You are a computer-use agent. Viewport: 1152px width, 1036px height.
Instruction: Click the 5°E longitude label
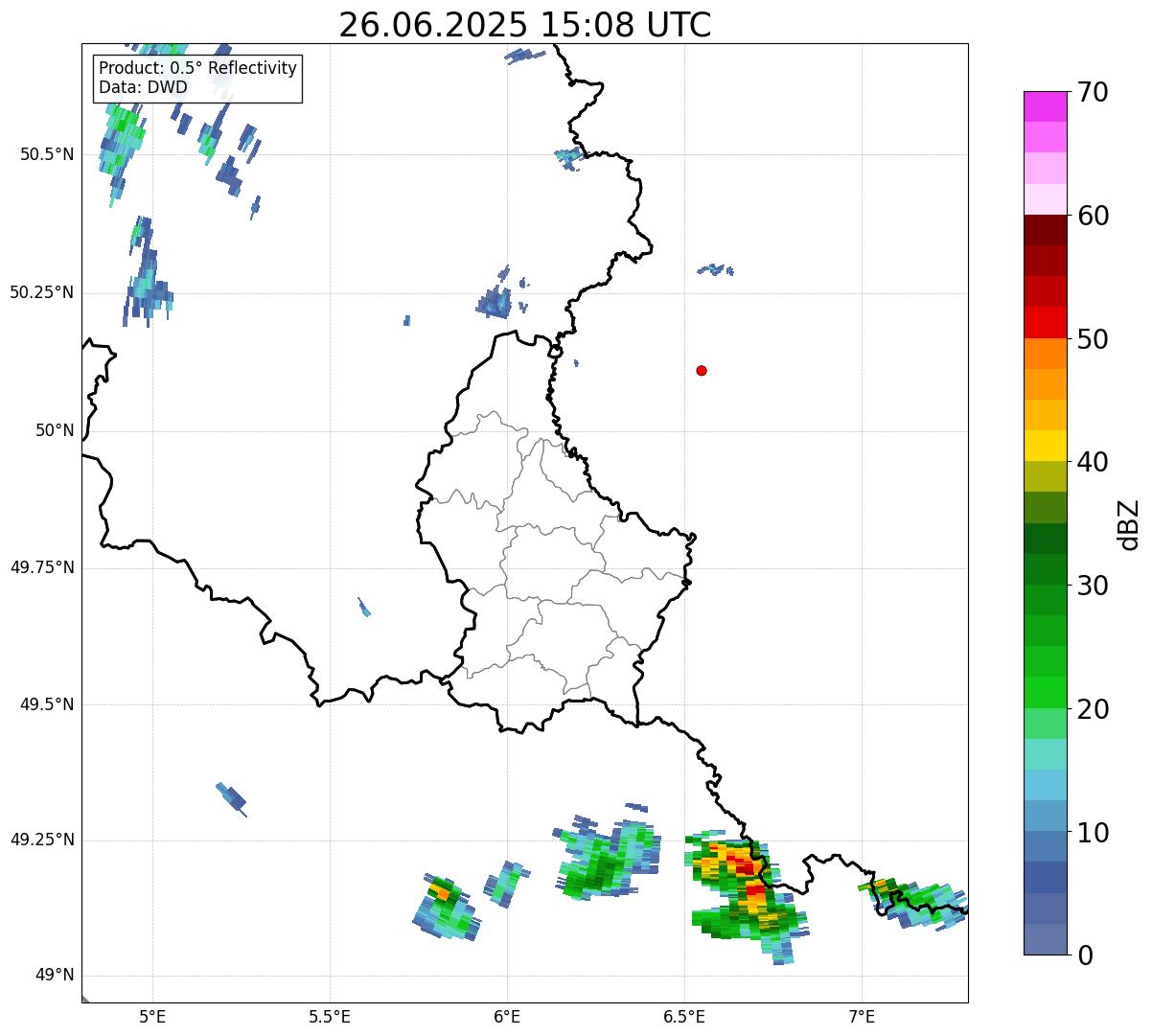[x=152, y=1018]
